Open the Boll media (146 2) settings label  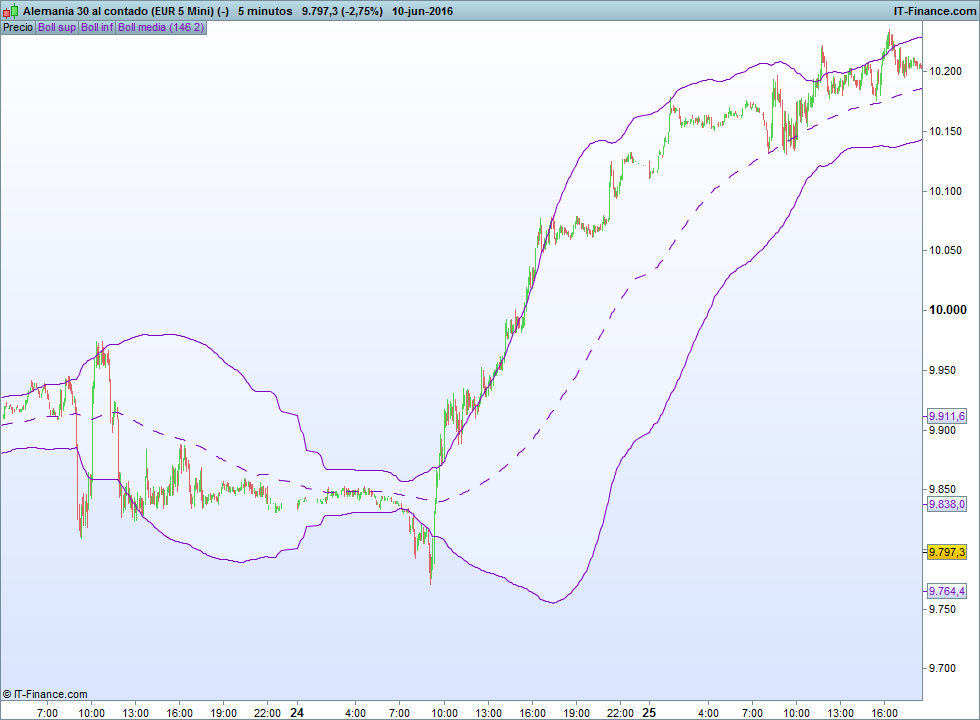click(x=161, y=28)
